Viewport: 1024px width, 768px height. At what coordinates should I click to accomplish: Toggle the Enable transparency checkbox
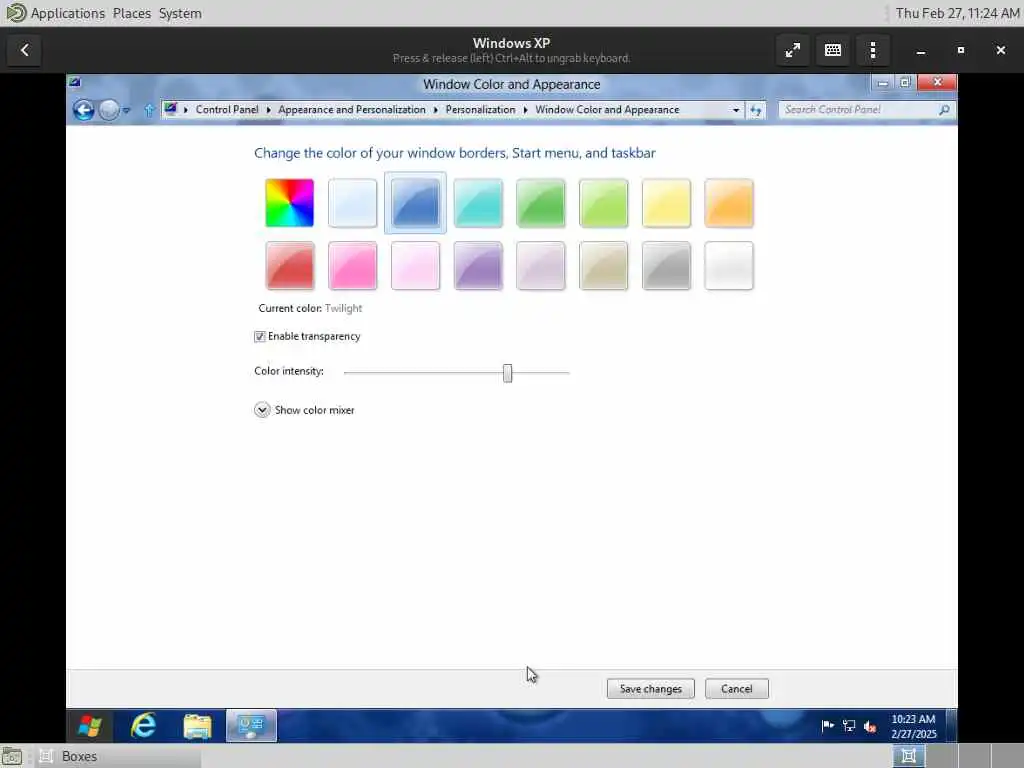259,336
